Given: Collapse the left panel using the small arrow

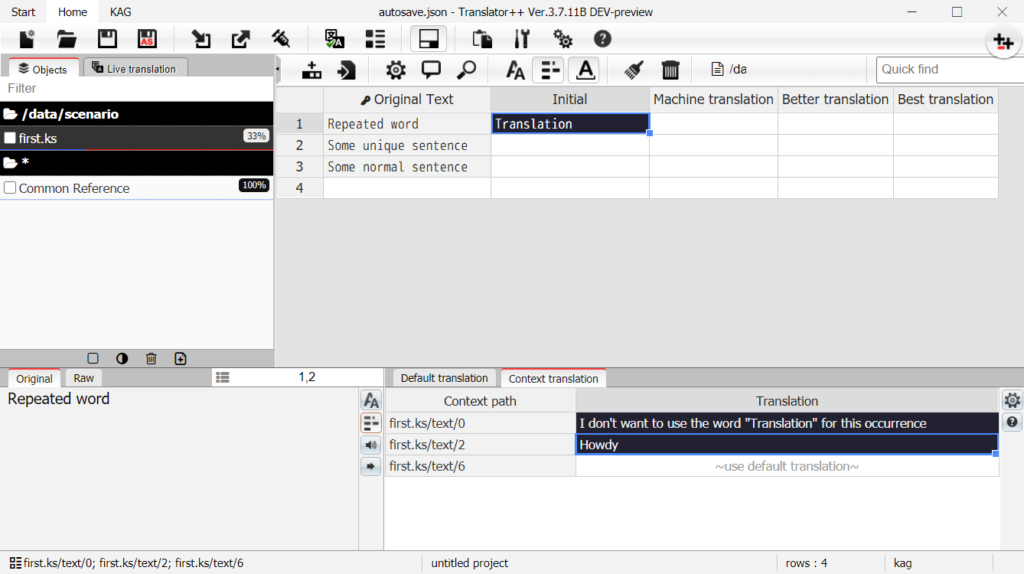Looking at the screenshot, I should point(278,69).
